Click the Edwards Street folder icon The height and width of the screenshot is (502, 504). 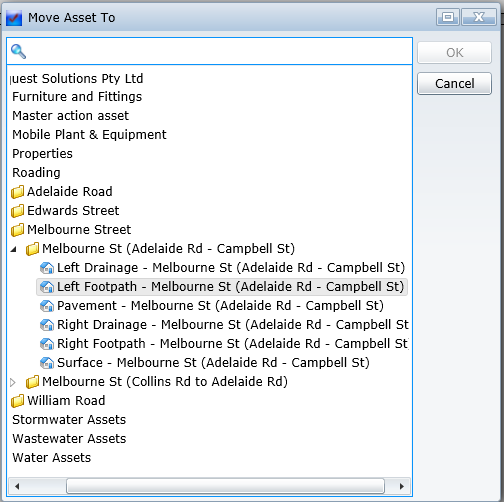[x=17, y=211]
